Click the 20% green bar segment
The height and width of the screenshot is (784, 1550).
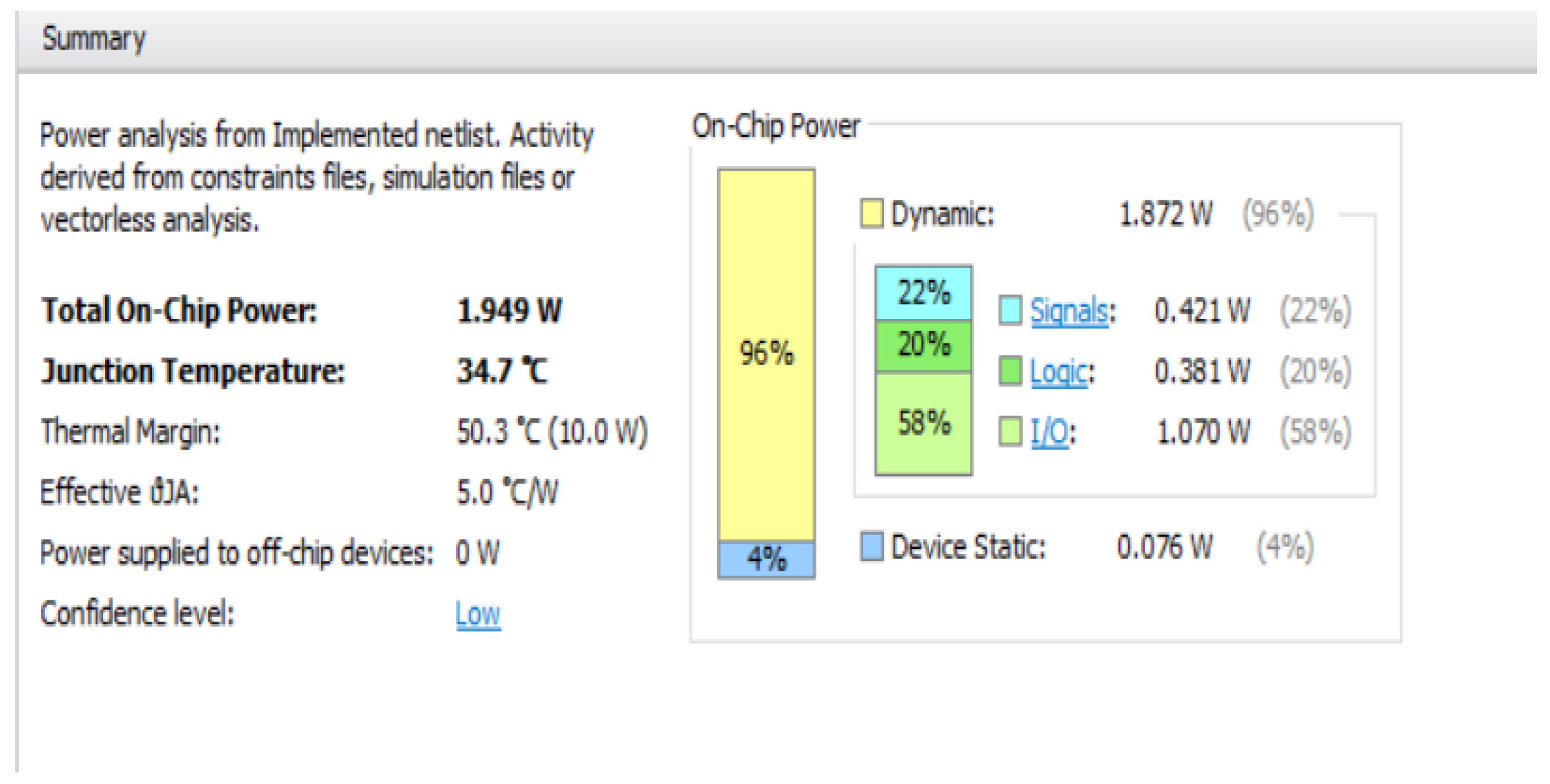click(x=923, y=345)
